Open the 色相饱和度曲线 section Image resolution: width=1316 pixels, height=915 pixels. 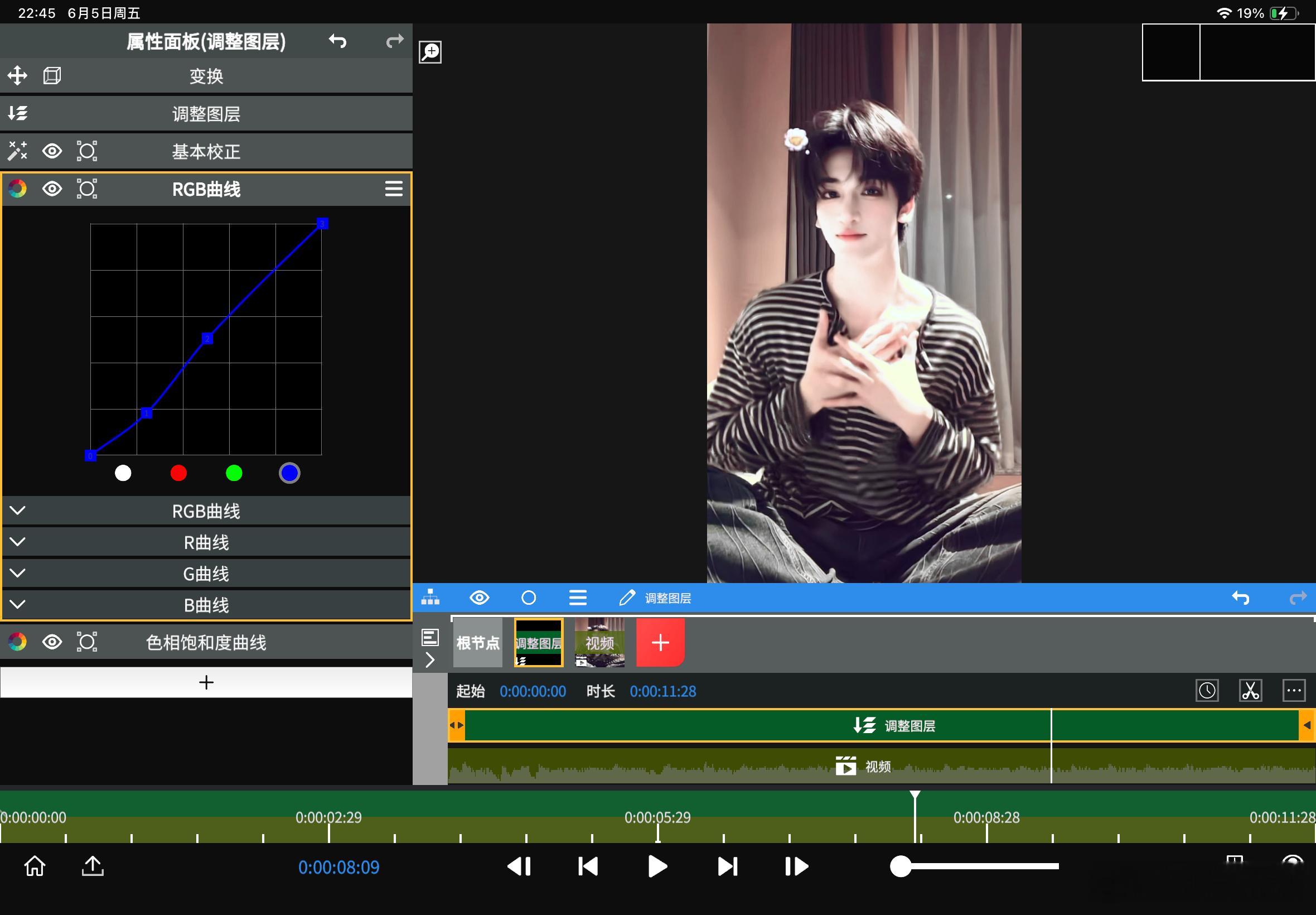206,642
